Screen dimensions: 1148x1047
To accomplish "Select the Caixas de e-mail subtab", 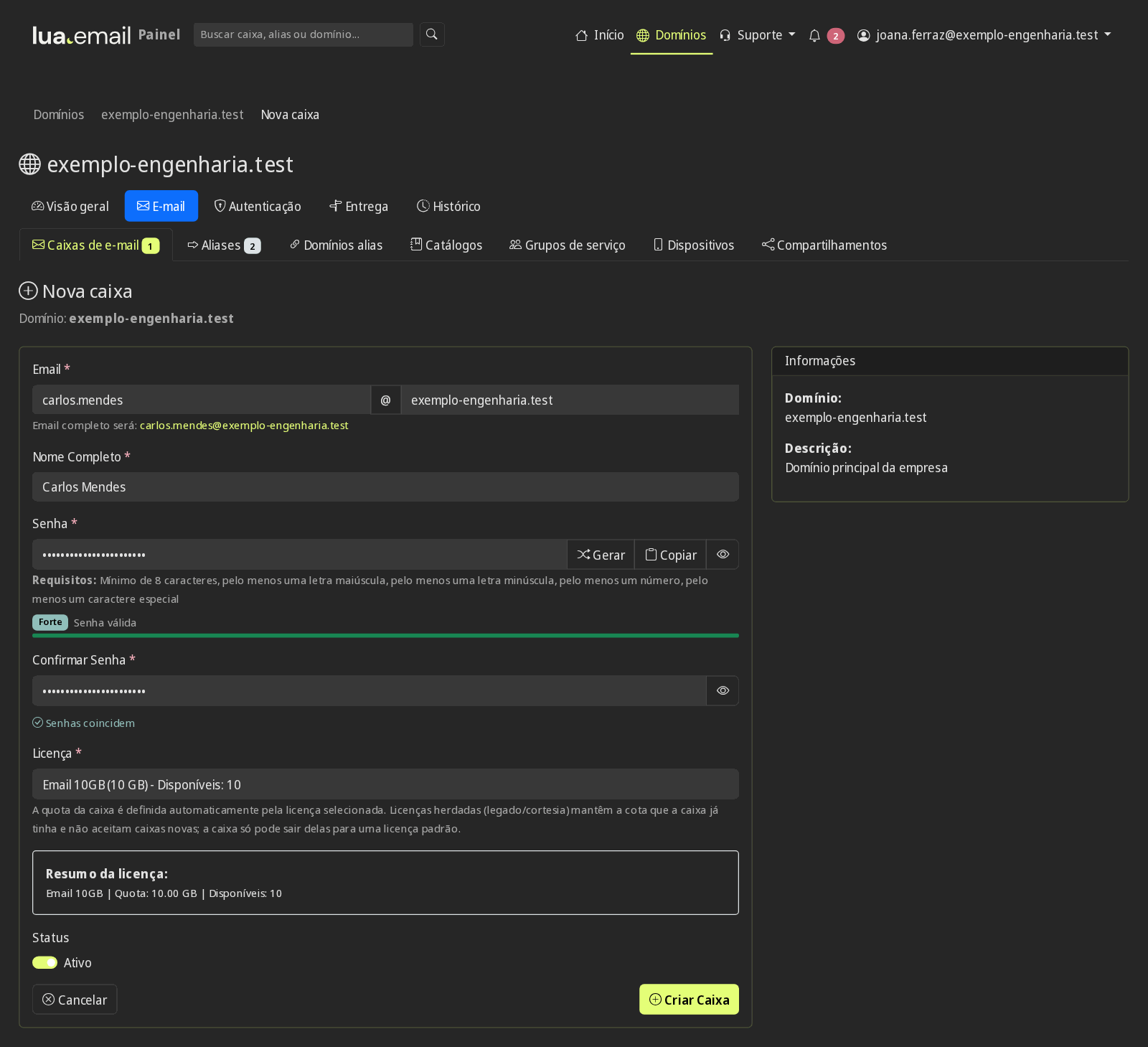I will (95, 245).
